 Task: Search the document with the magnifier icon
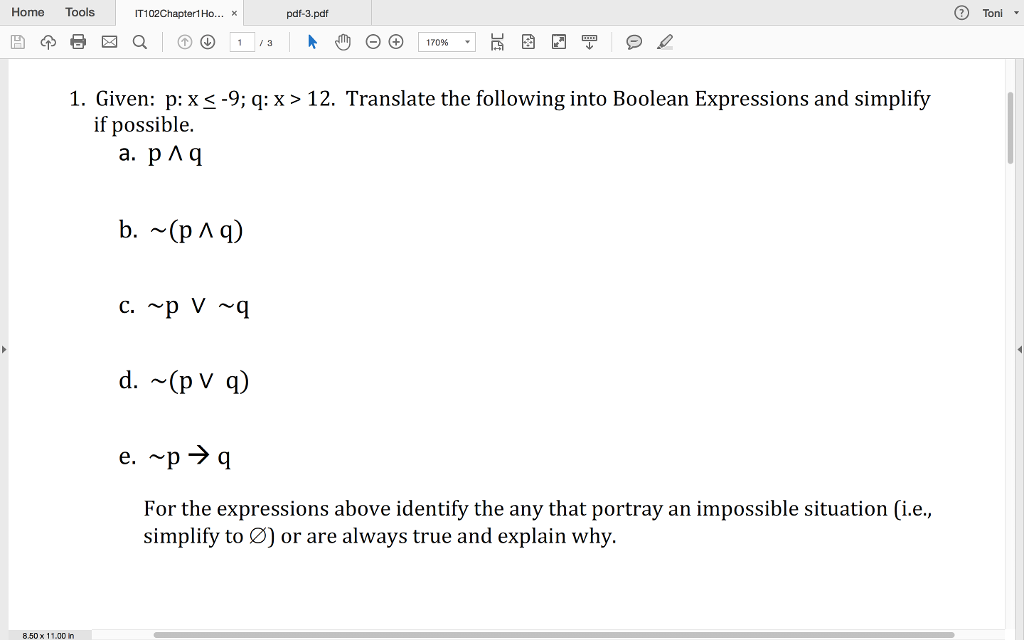point(138,42)
